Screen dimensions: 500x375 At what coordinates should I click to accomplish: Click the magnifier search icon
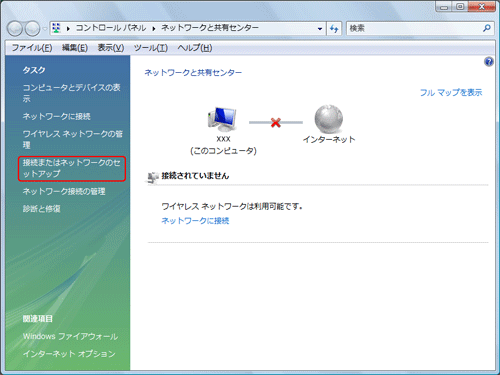(487, 28)
